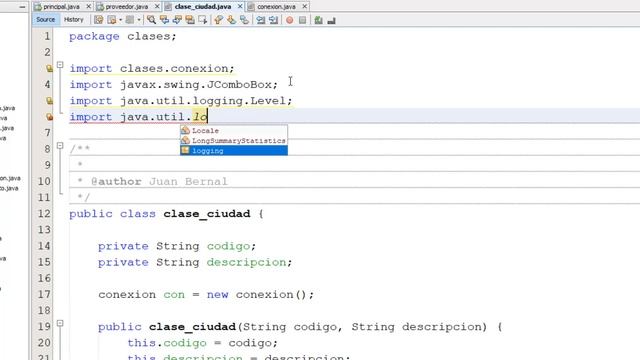Click the Forward navigation icon

click(x=130, y=20)
